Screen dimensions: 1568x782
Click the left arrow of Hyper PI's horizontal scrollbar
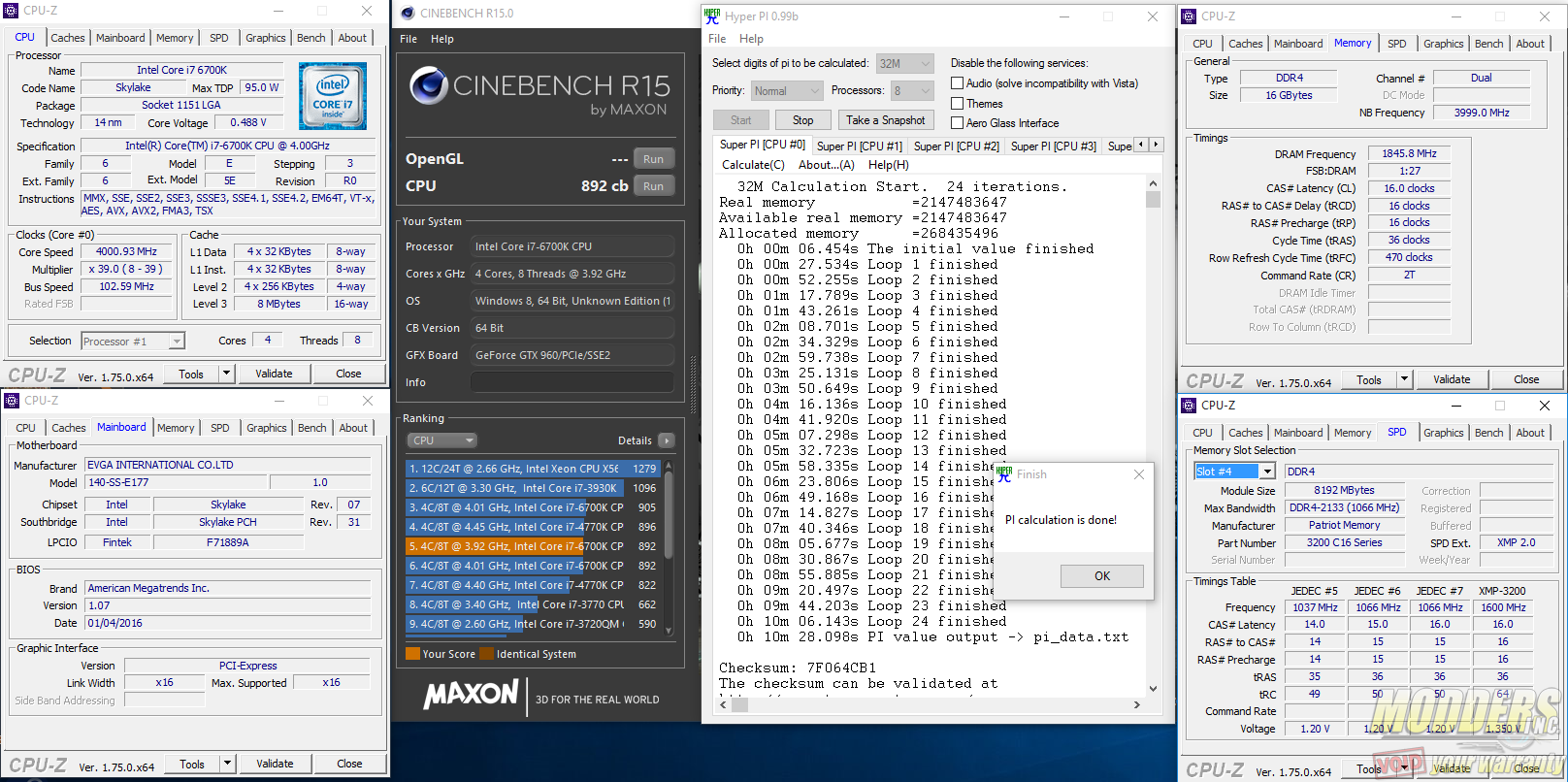coord(723,705)
